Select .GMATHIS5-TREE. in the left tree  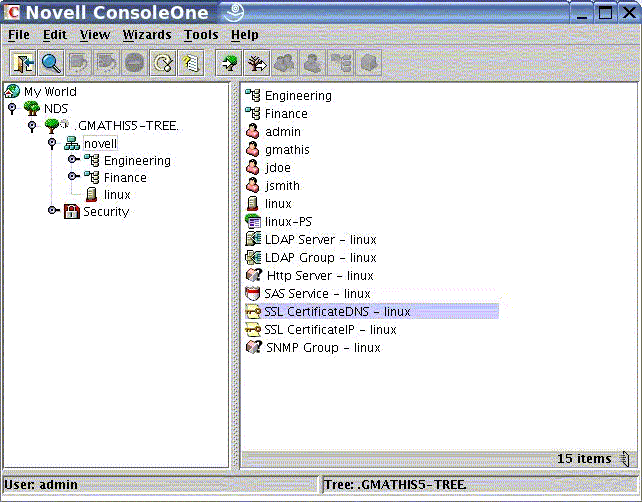tap(127, 126)
